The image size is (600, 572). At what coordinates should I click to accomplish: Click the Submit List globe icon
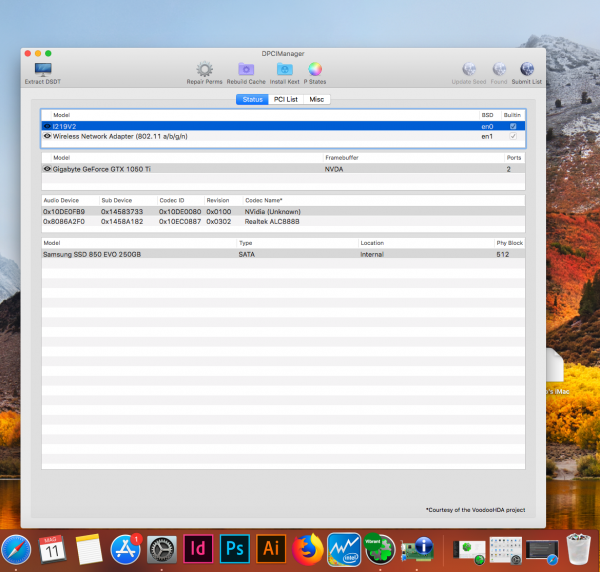(x=527, y=70)
